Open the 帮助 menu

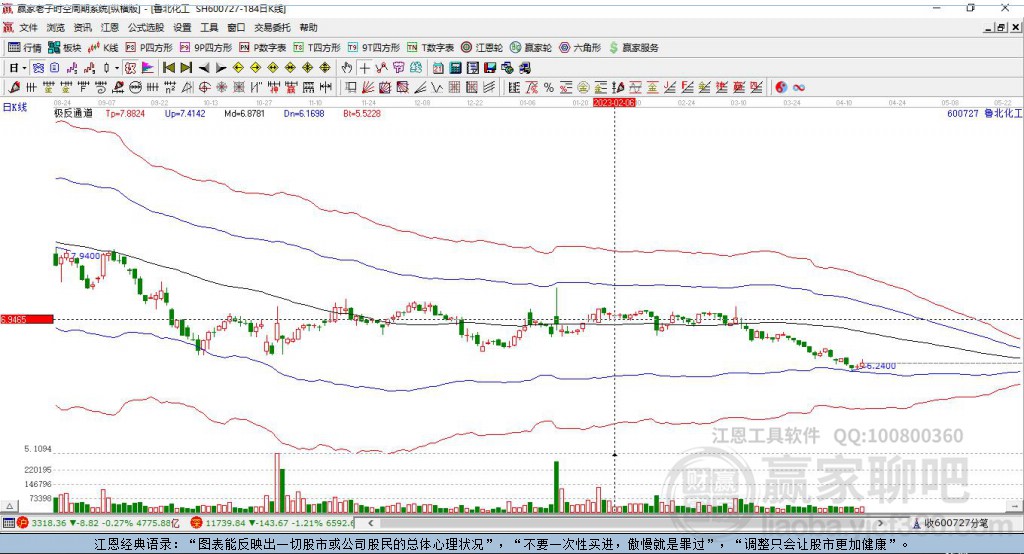tap(308, 27)
